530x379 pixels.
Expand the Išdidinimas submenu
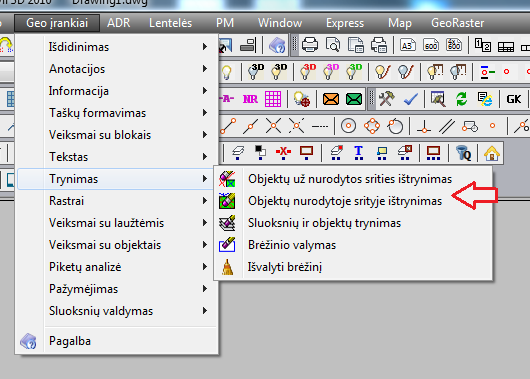117,47
